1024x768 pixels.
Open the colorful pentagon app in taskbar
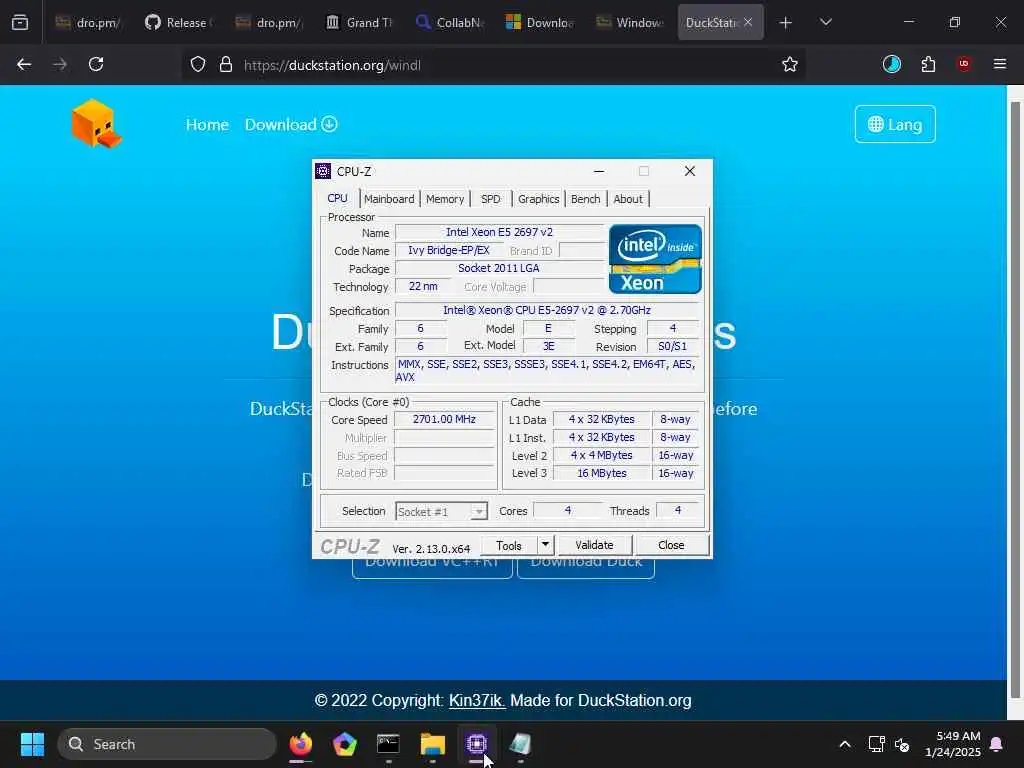pos(344,744)
